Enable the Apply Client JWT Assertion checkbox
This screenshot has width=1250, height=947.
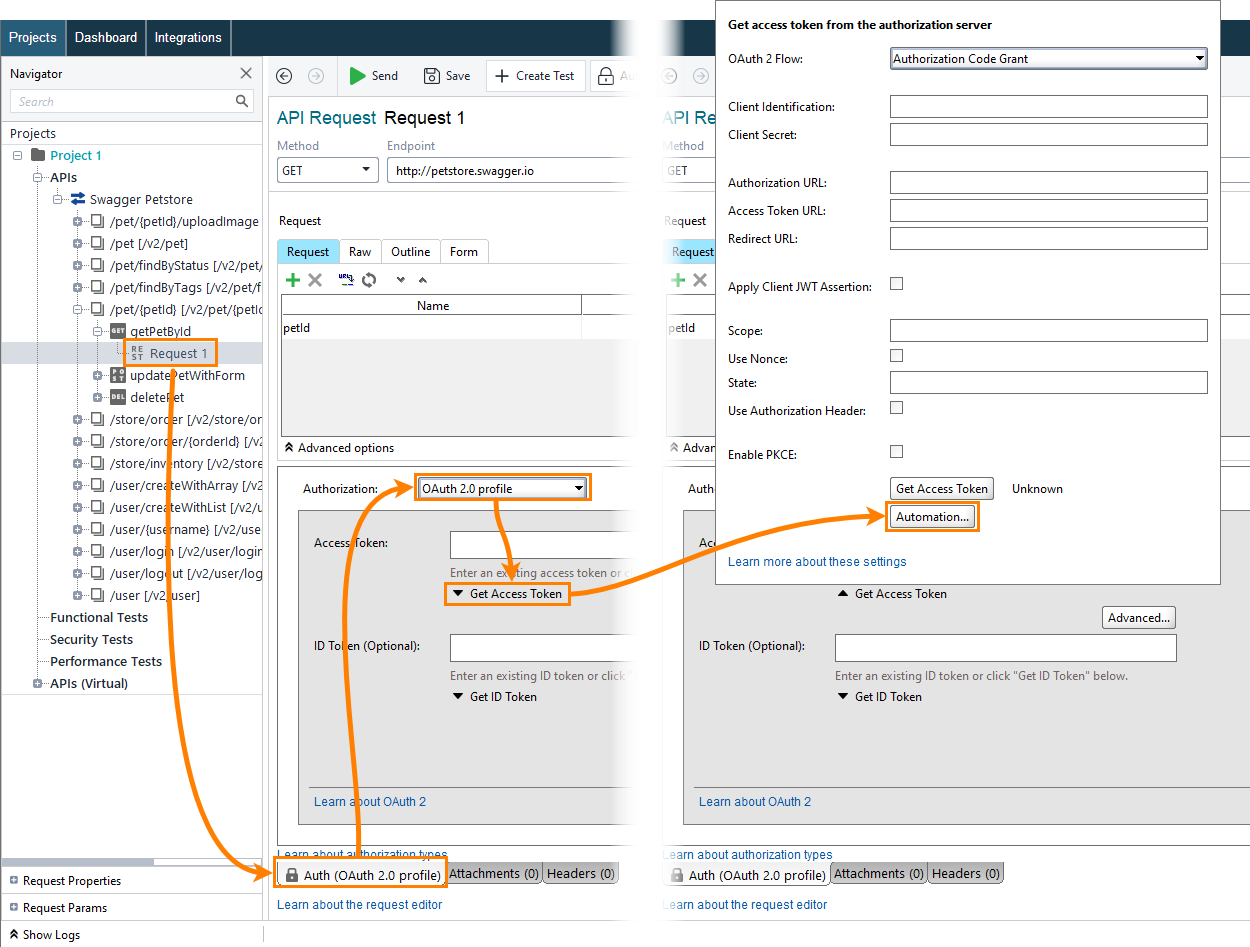(x=897, y=284)
